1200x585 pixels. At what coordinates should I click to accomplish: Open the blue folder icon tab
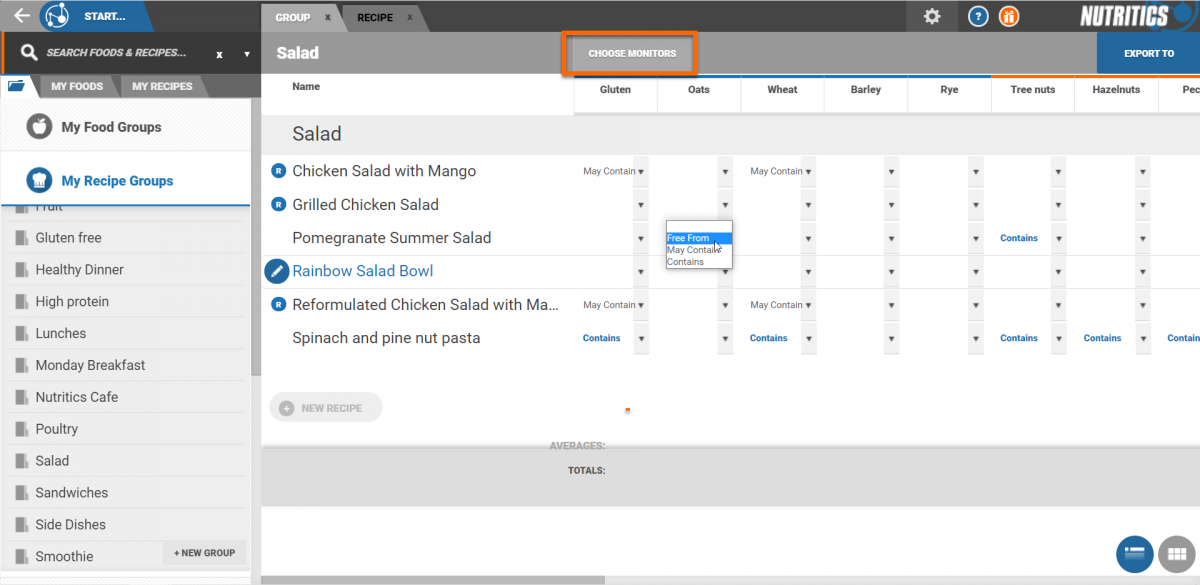[x=17, y=86]
